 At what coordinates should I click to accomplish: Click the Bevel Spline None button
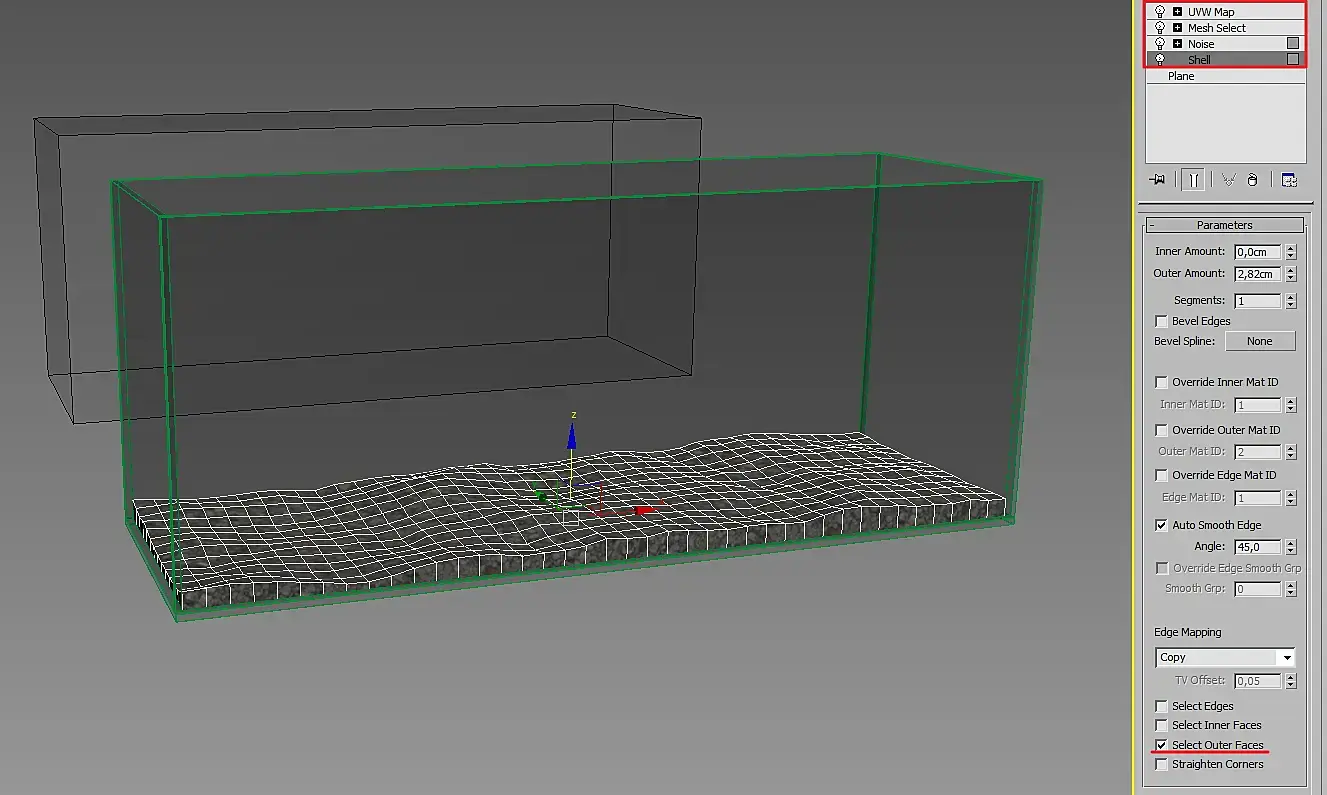click(1259, 341)
